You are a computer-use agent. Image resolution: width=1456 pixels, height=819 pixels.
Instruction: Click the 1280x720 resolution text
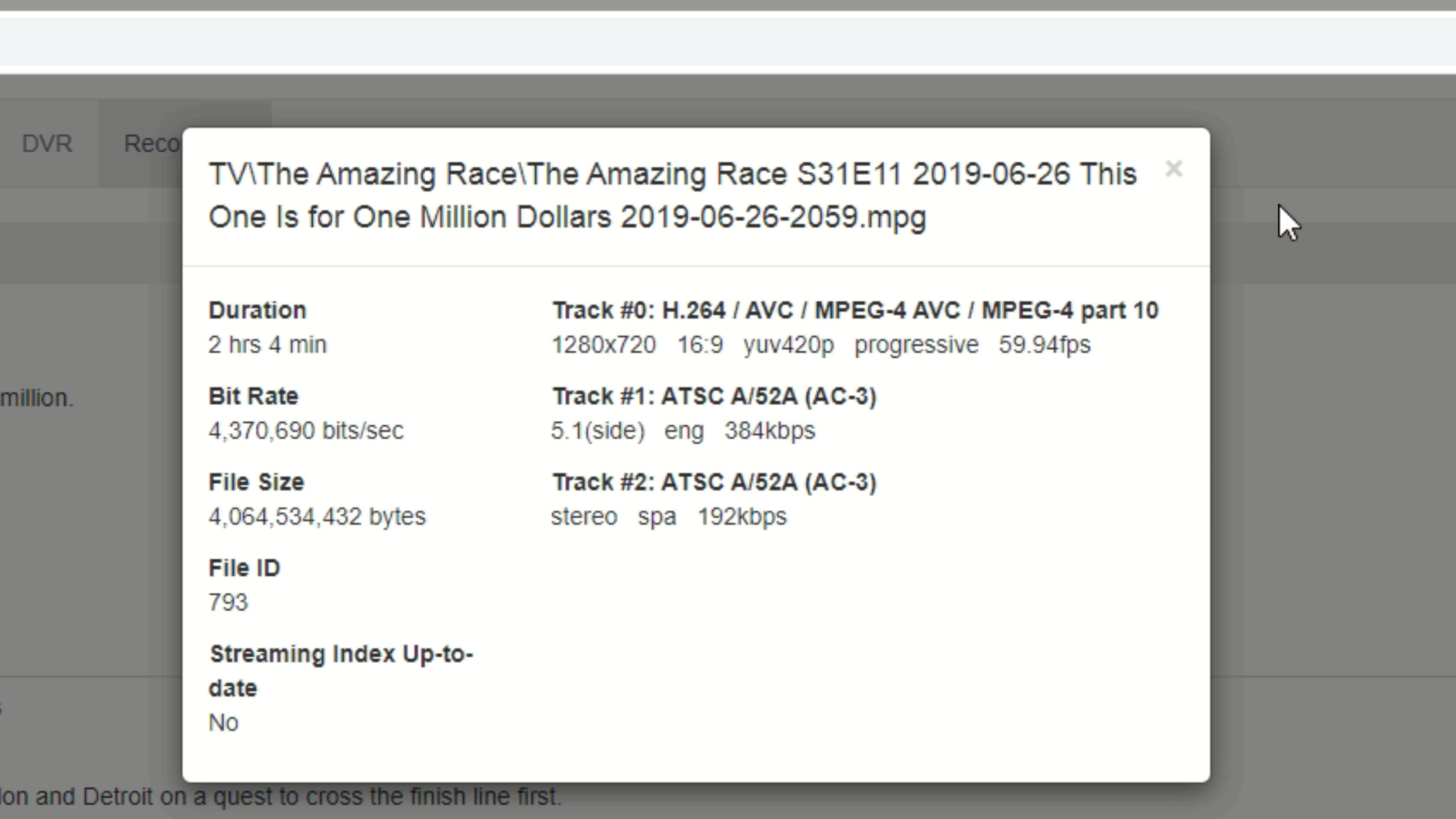[x=603, y=345]
